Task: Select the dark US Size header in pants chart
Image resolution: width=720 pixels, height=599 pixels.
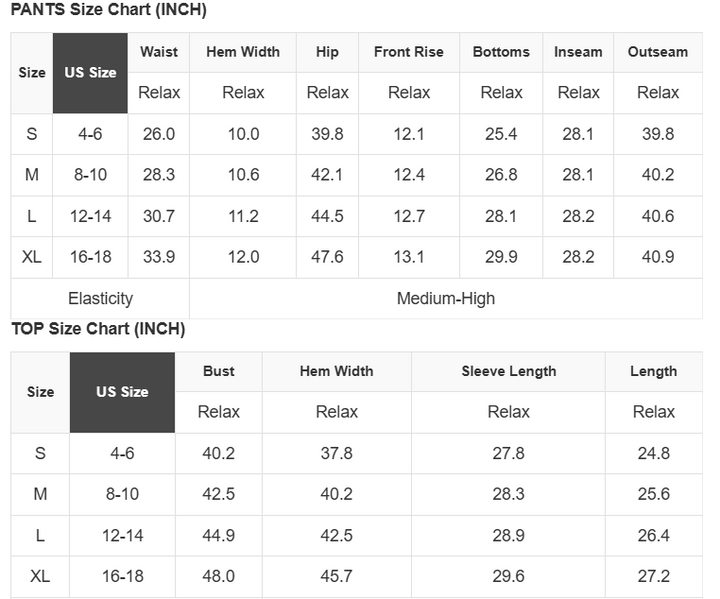Action: (x=90, y=72)
